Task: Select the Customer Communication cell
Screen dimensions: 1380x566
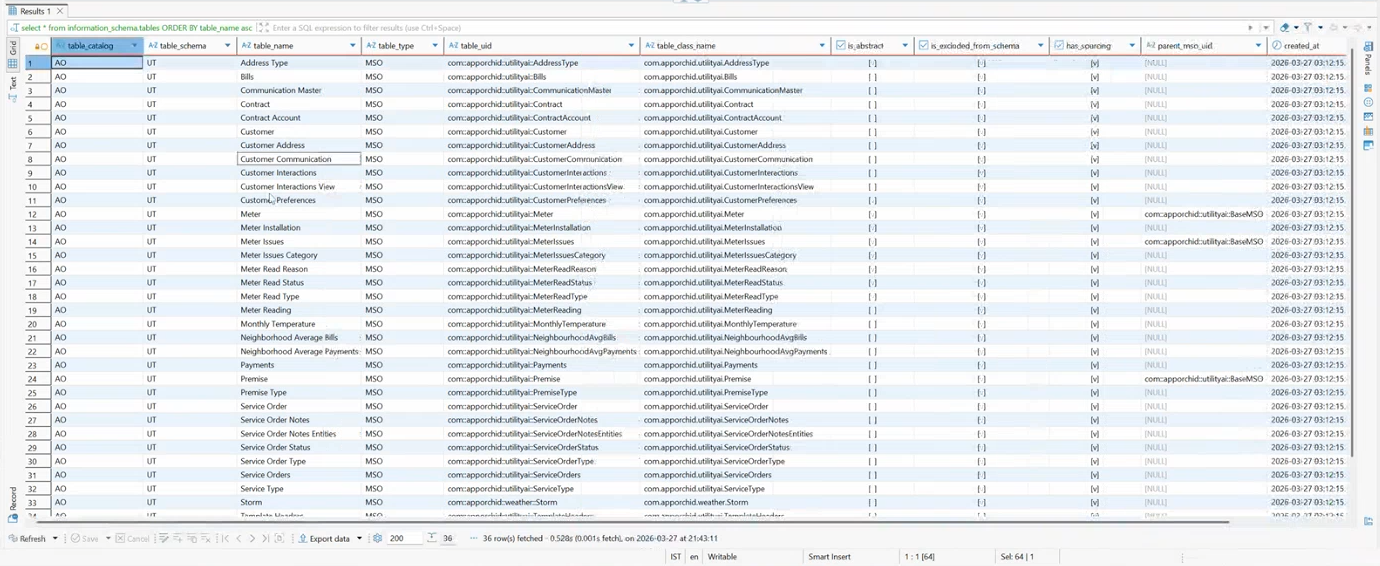Action: (x=299, y=159)
